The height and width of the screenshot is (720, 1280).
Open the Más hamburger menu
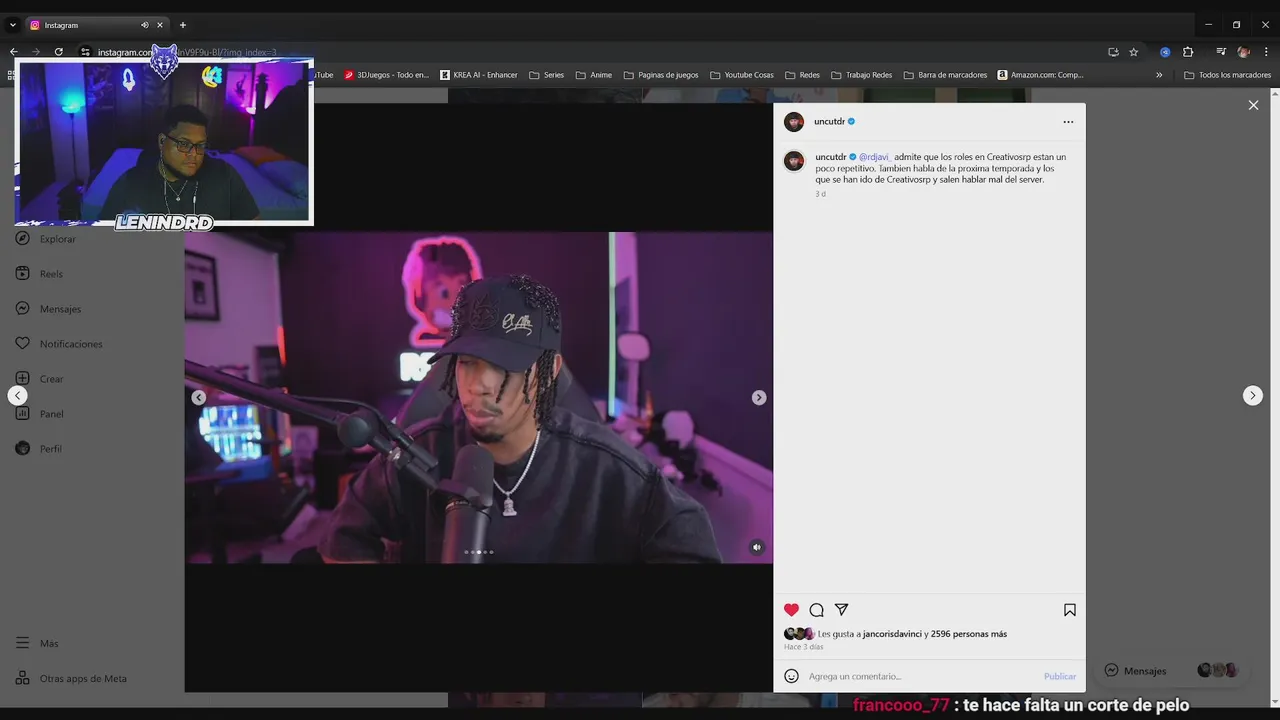coord(37,644)
